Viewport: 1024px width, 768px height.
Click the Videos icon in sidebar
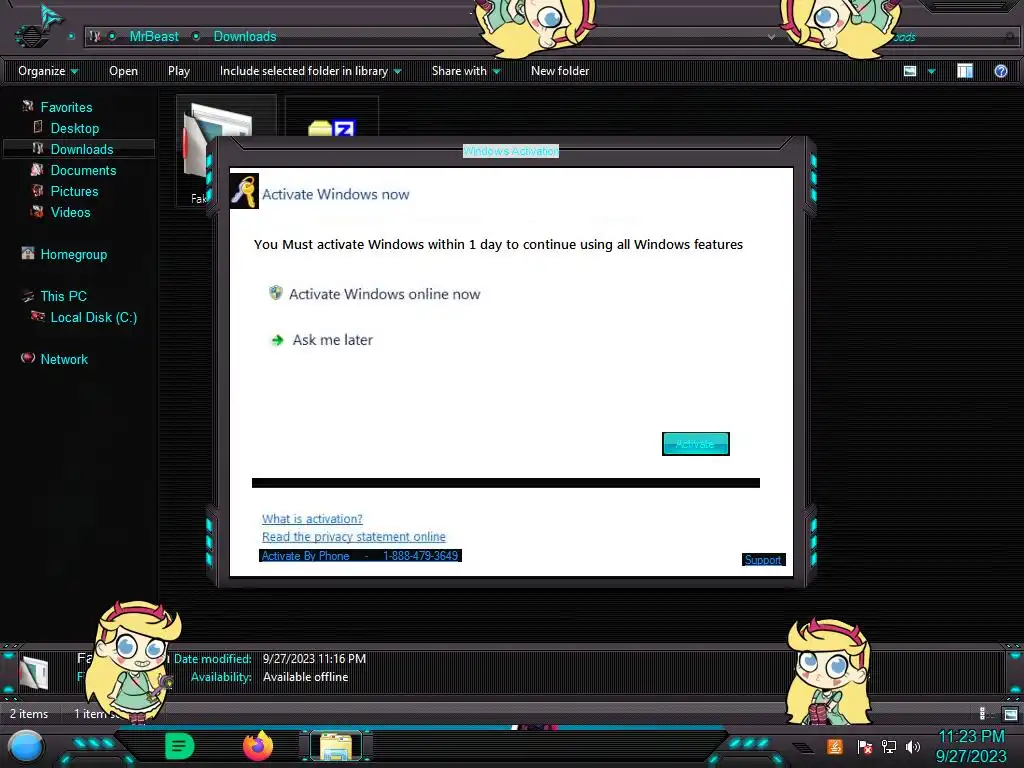tap(37, 212)
